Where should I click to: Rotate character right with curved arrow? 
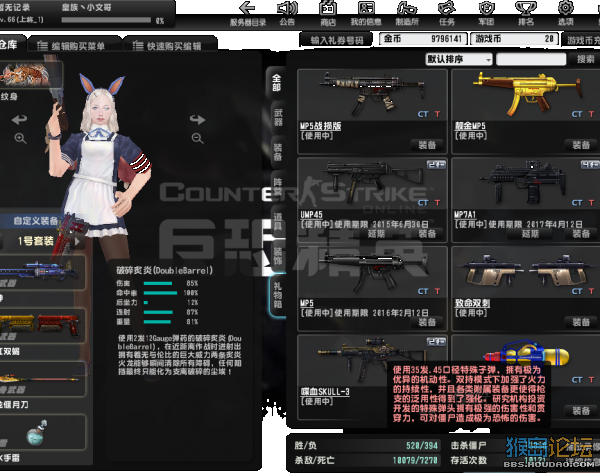click(197, 120)
